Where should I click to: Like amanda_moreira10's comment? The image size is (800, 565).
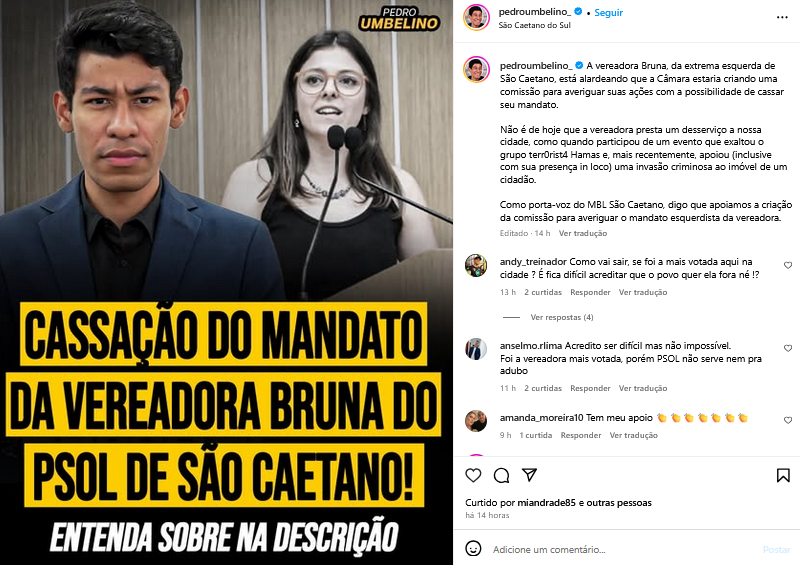pos(788,420)
